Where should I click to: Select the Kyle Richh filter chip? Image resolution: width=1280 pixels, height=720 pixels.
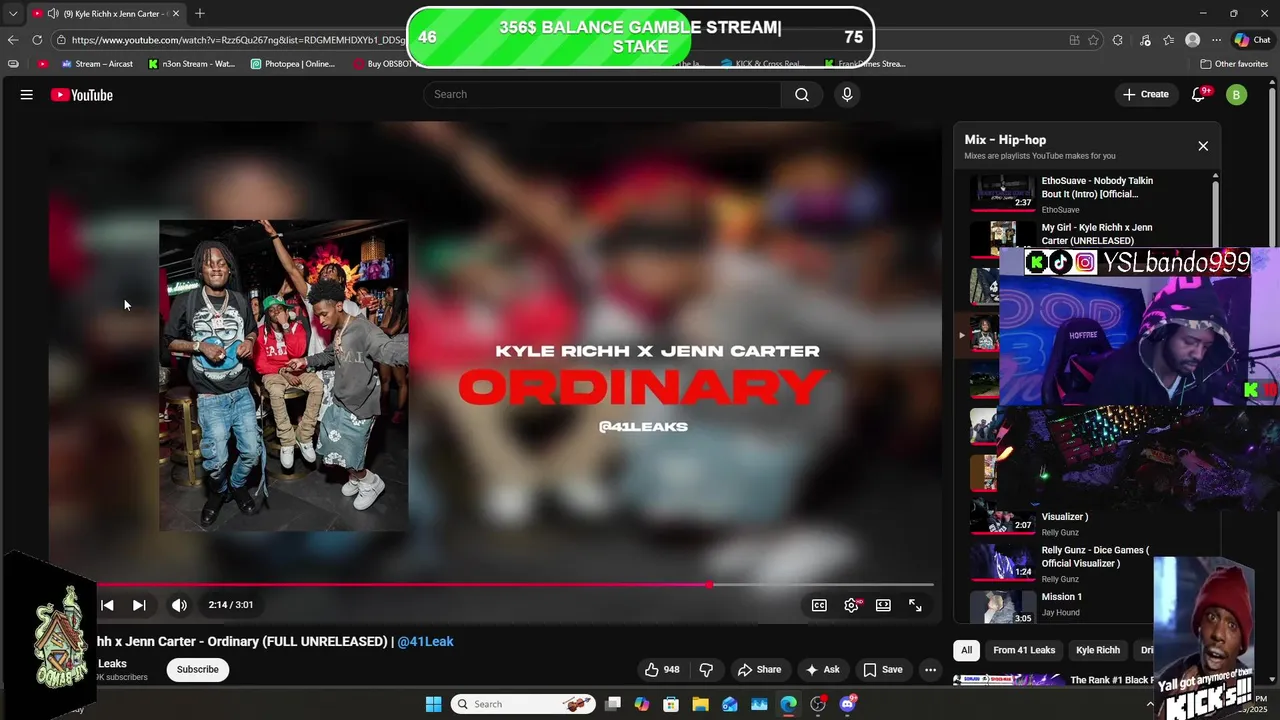pos(1098,650)
